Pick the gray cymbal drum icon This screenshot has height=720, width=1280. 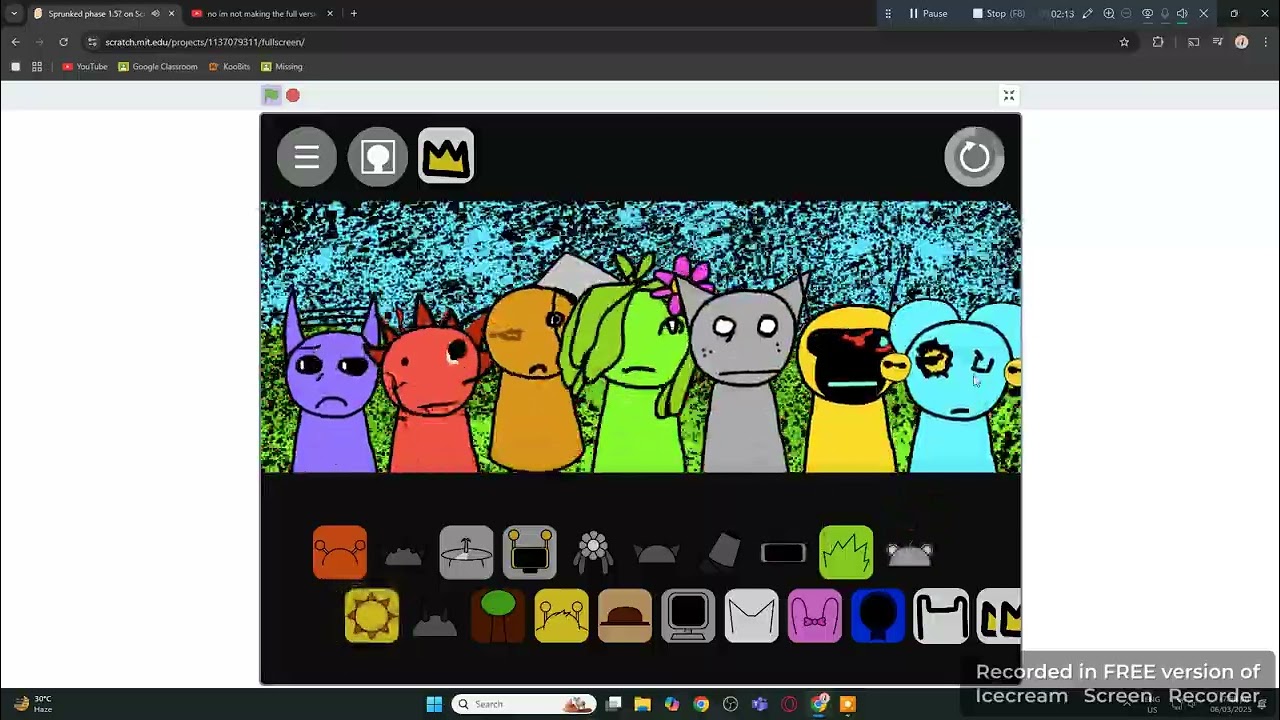coord(466,552)
